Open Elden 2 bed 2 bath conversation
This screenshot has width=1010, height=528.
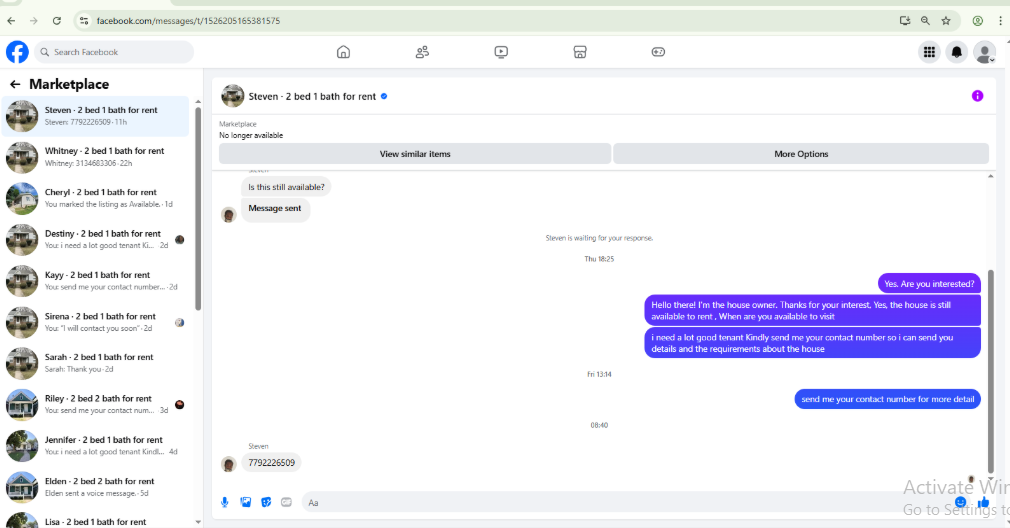point(97,487)
